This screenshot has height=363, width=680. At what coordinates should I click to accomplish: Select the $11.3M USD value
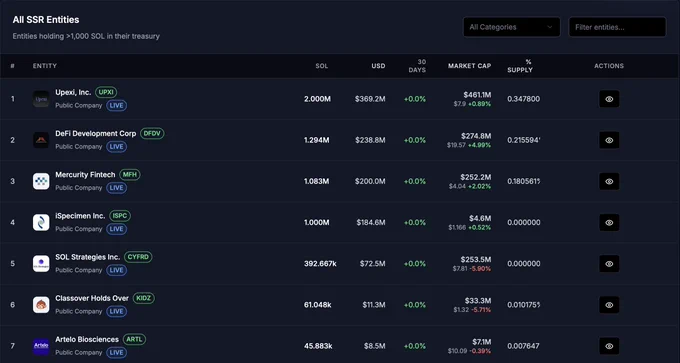coord(374,305)
